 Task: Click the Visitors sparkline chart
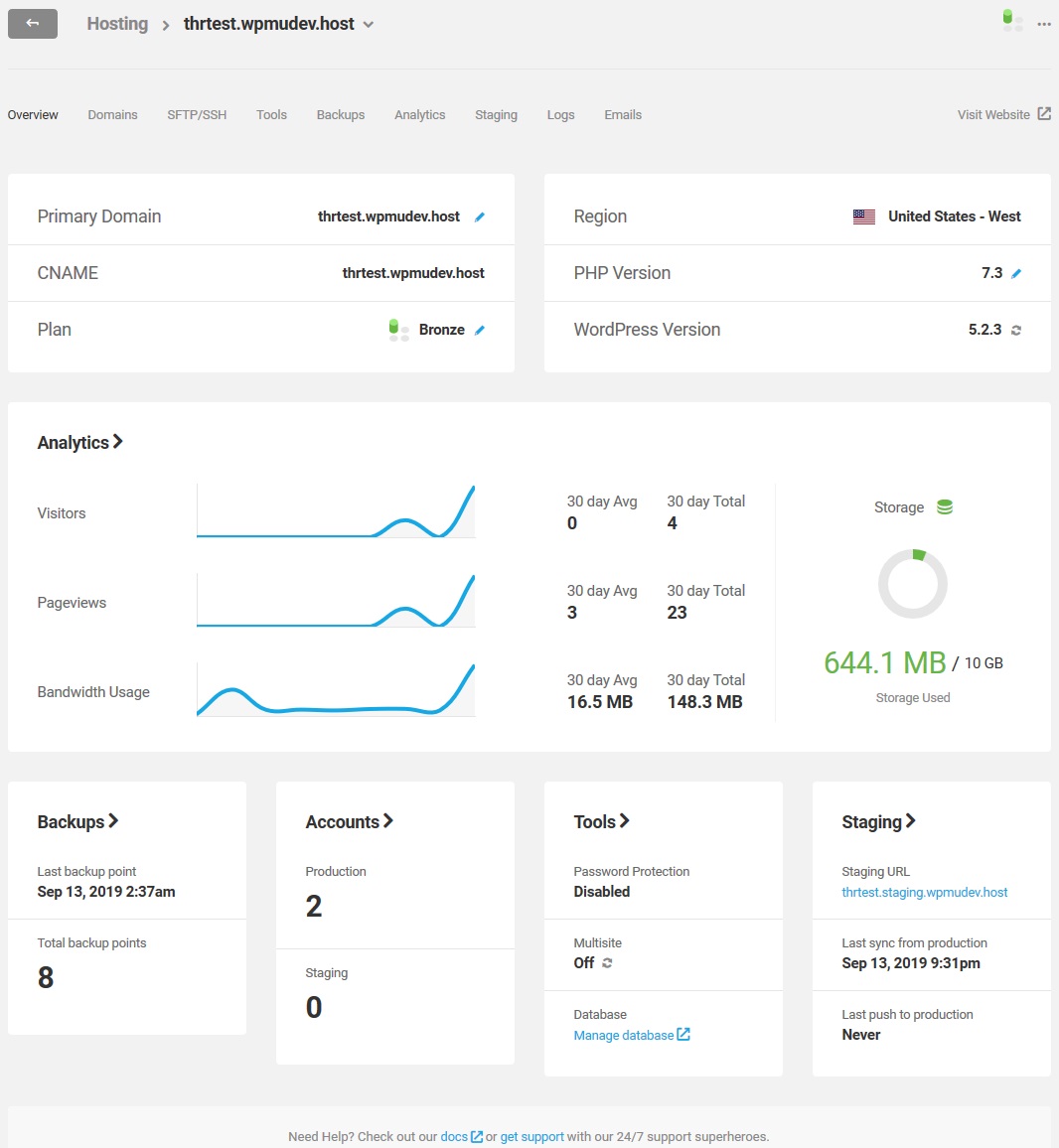[x=336, y=511]
